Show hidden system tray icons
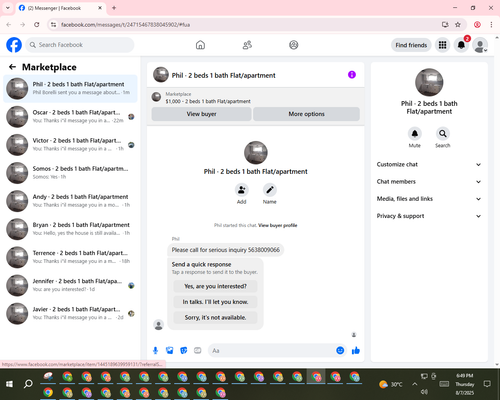Screen dimensions: 500x400 [x=414, y=384]
